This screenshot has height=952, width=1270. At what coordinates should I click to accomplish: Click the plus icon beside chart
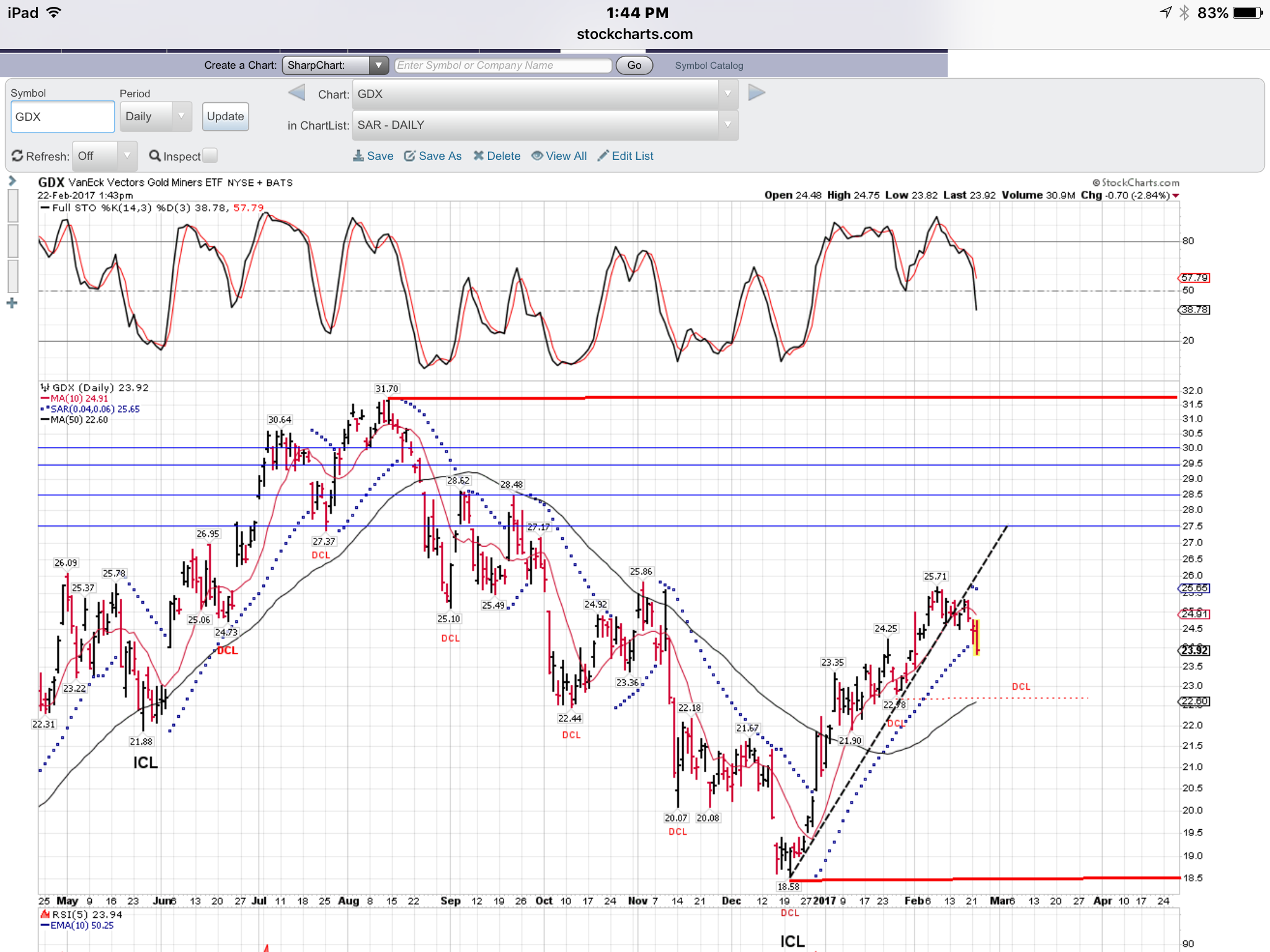click(12, 303)
